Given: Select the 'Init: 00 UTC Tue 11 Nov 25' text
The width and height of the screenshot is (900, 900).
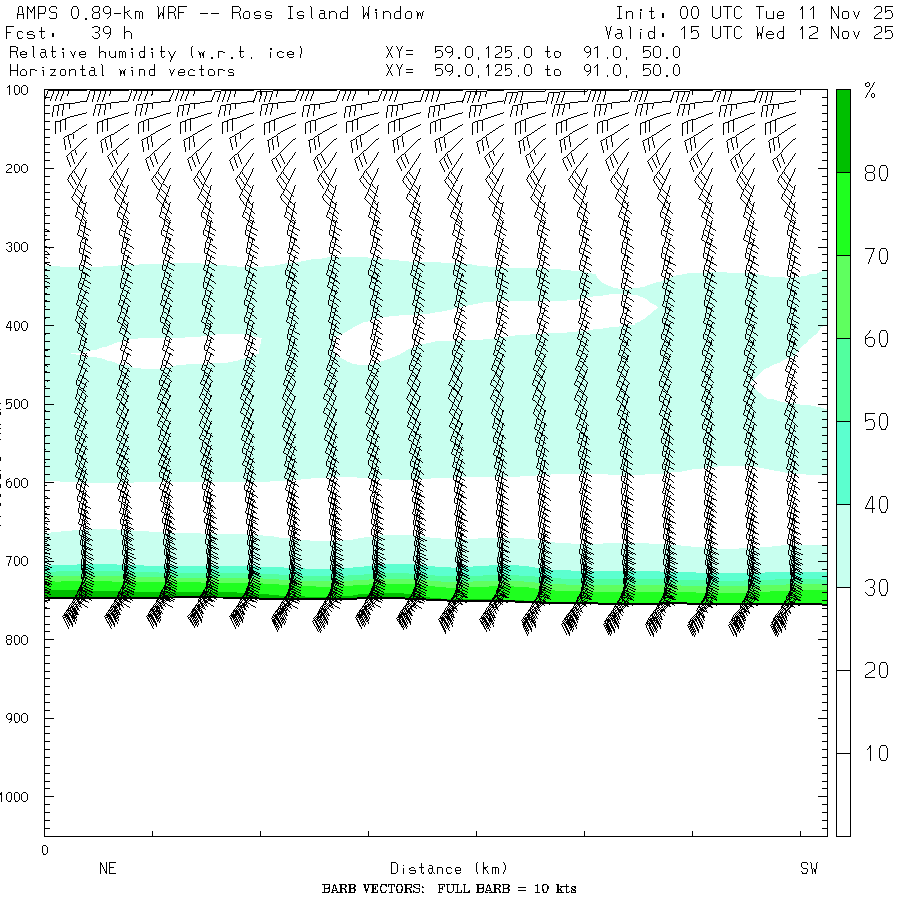Looking at the screenshot, I should 754,13.
